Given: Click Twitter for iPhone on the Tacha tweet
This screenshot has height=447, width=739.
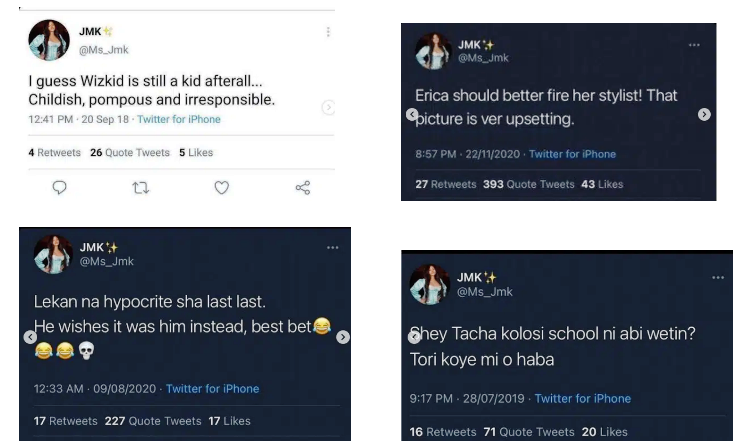Looking at the screenshot, I should pos(583,398).
